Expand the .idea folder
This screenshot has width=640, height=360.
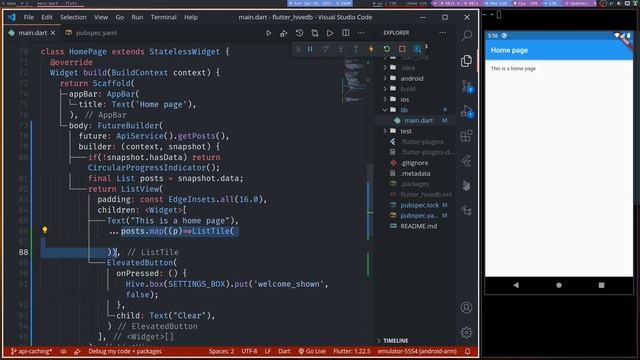click(414, 67)
